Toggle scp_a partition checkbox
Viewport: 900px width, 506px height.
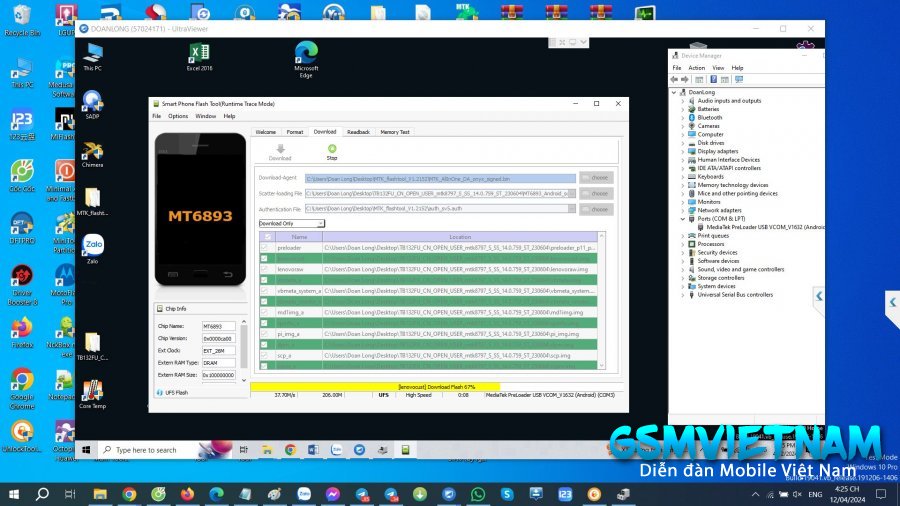pos(264,355)
